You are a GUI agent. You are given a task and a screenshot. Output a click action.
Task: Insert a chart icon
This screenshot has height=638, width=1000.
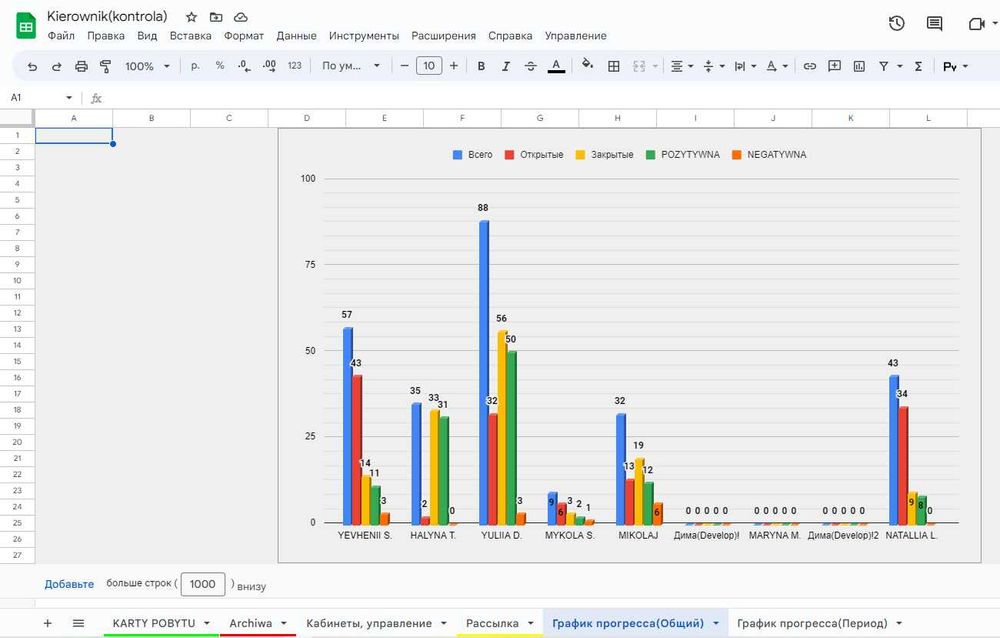pos(859,66)
